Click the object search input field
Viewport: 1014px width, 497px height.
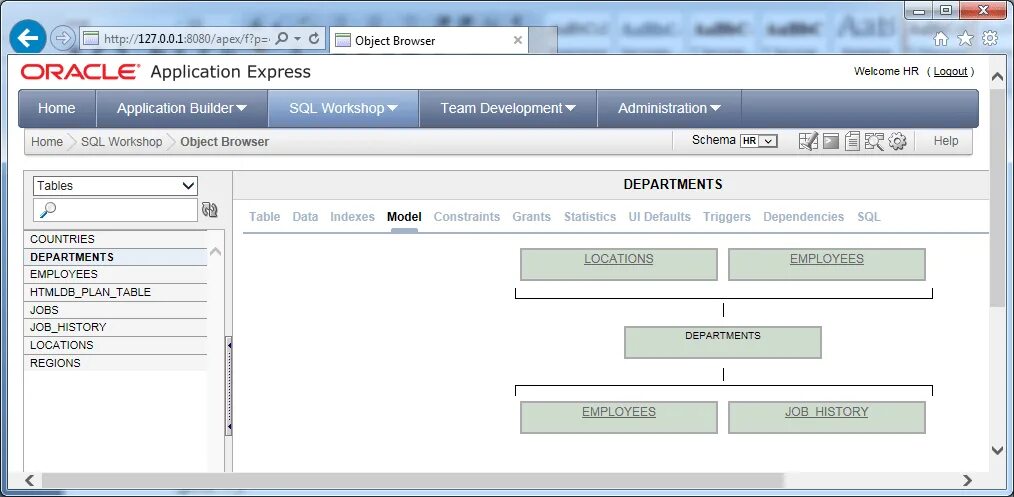[x=115, y=209]
